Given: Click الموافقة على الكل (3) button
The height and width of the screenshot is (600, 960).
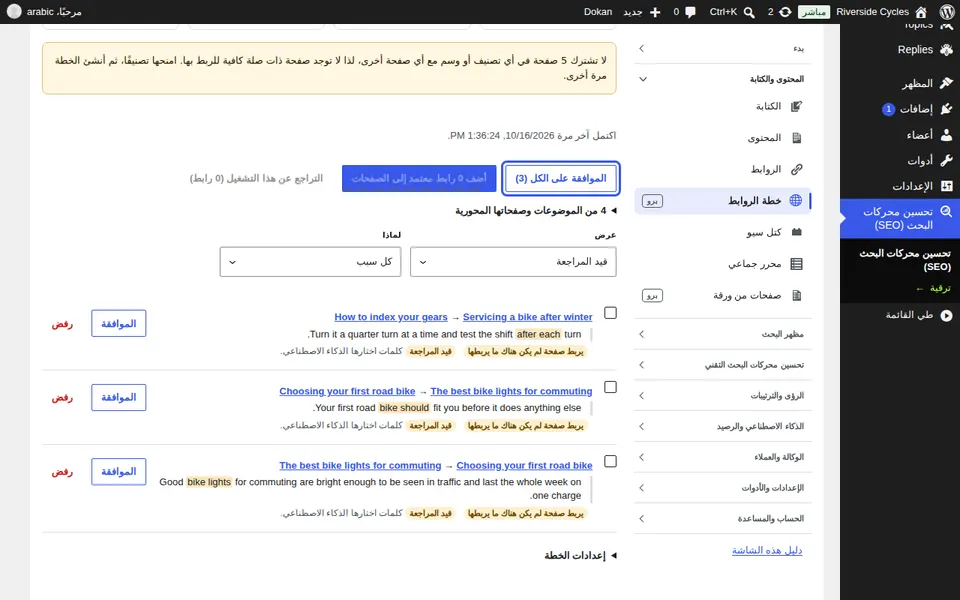Looking at the screenshot, I should point(560,178).
